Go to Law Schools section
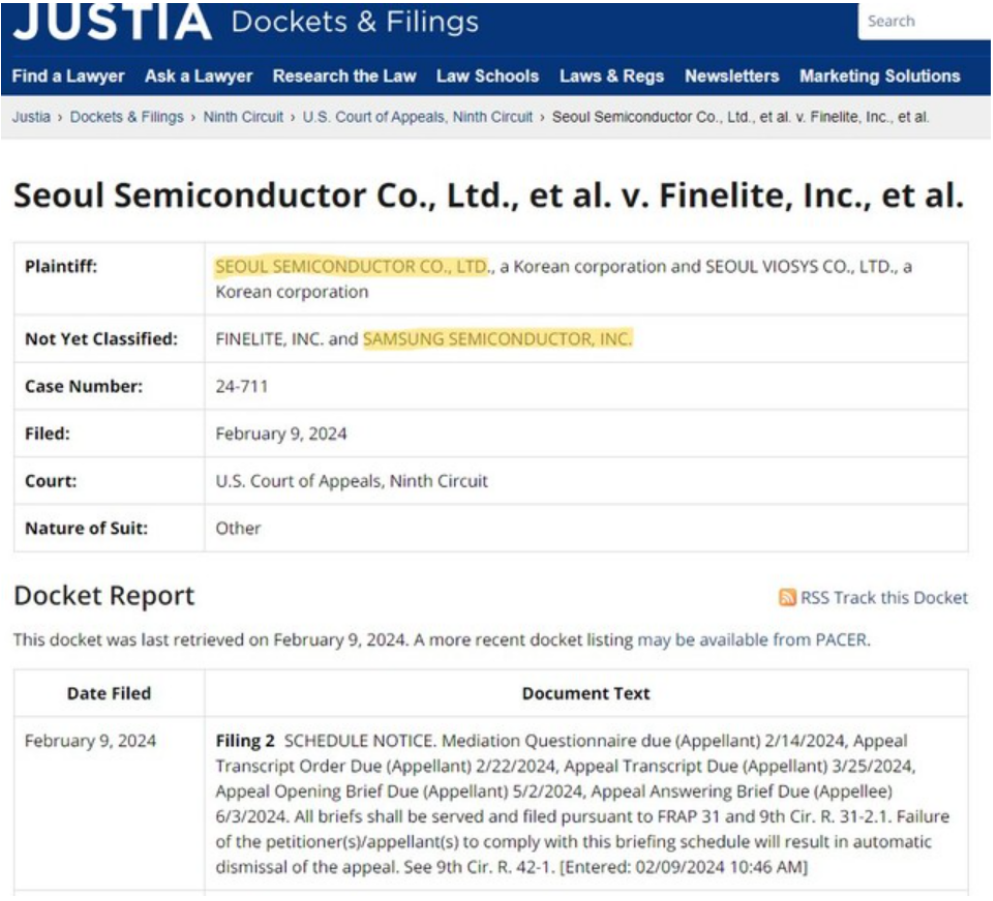 pos(487,76)
